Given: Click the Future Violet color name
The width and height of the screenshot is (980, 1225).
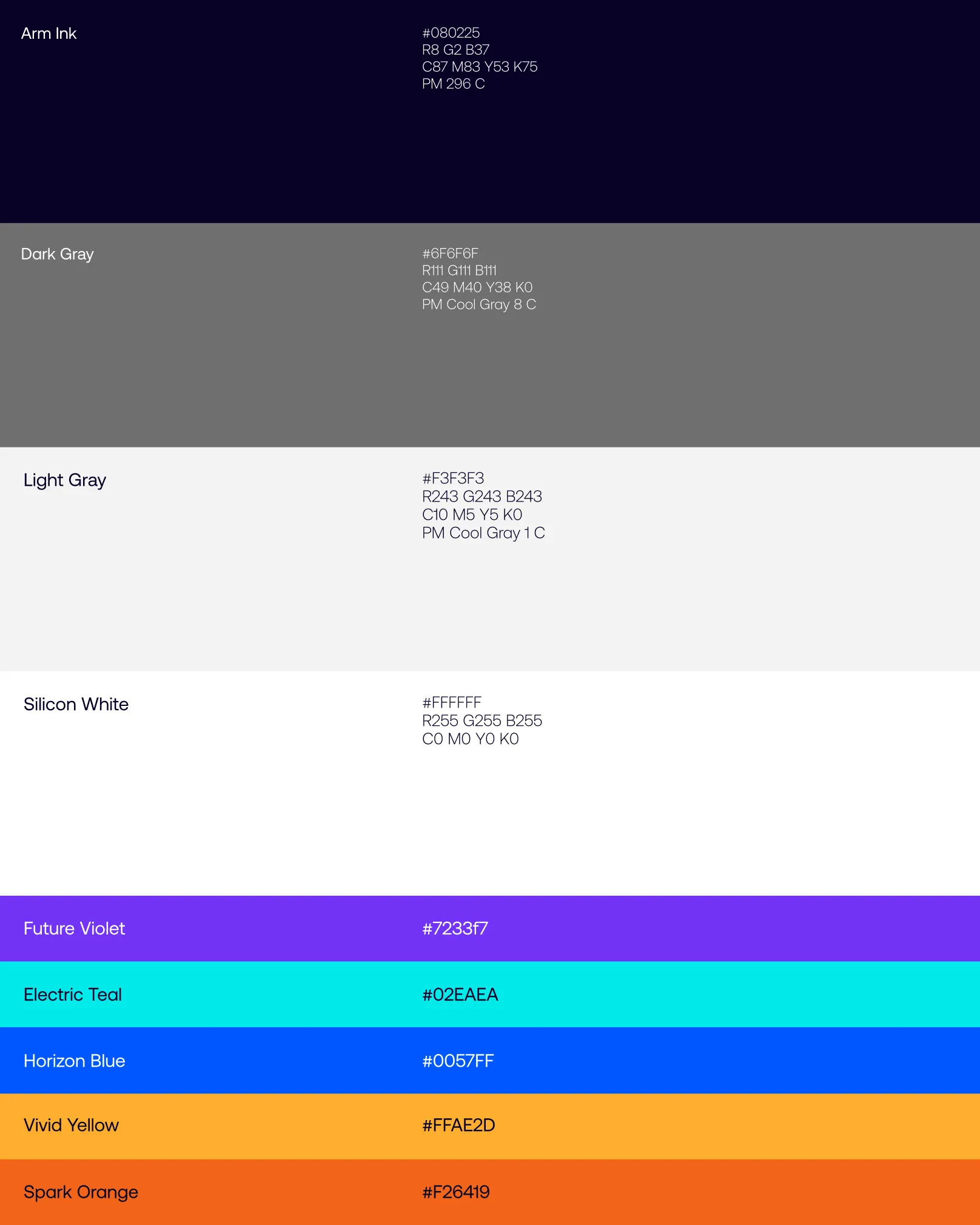Looking at the screenshot, I should click(x=74, y=928).
